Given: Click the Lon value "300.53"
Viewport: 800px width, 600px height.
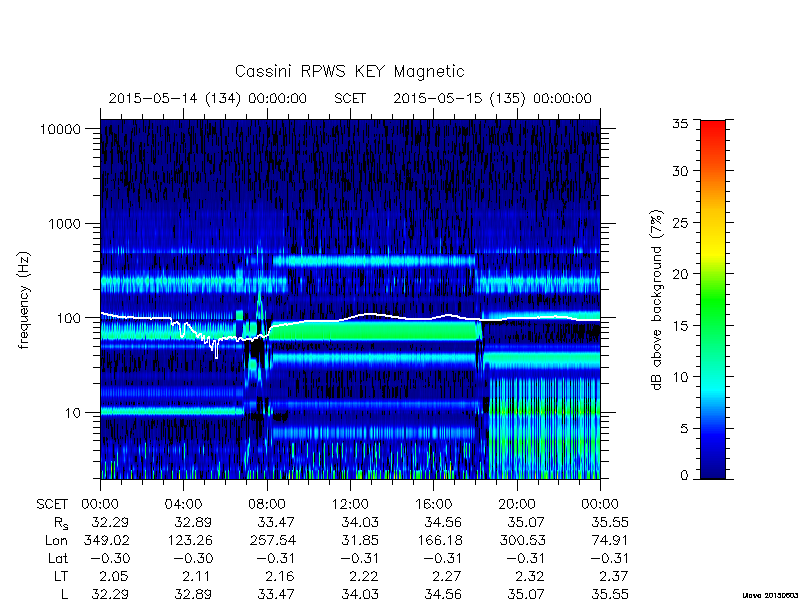Looking at the screenshot, I should pyautogui.click(x=522, y=540).
